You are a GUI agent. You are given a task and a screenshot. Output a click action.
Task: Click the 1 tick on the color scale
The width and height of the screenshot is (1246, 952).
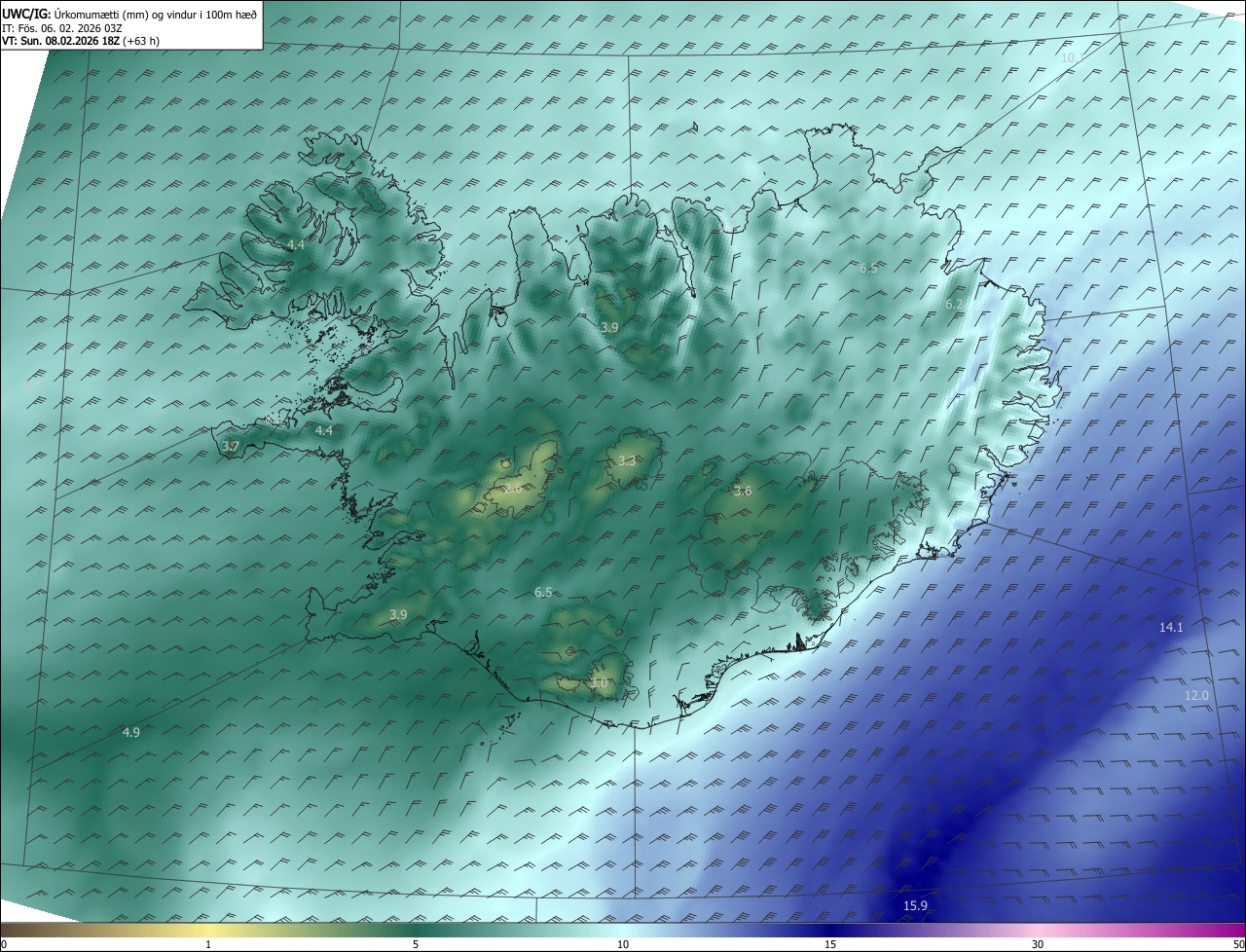(x=208, y=944)
